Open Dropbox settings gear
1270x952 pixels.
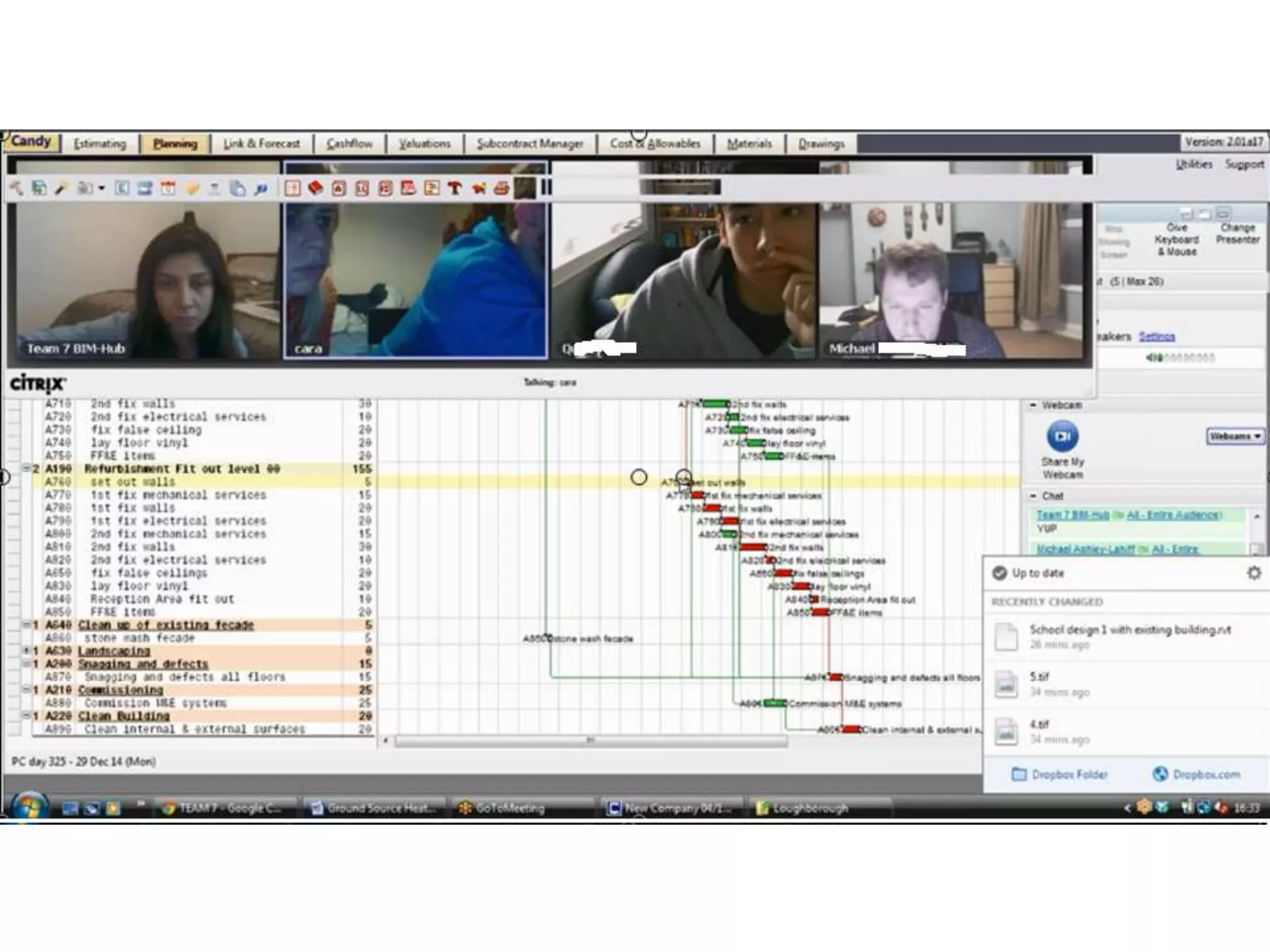1253,573
